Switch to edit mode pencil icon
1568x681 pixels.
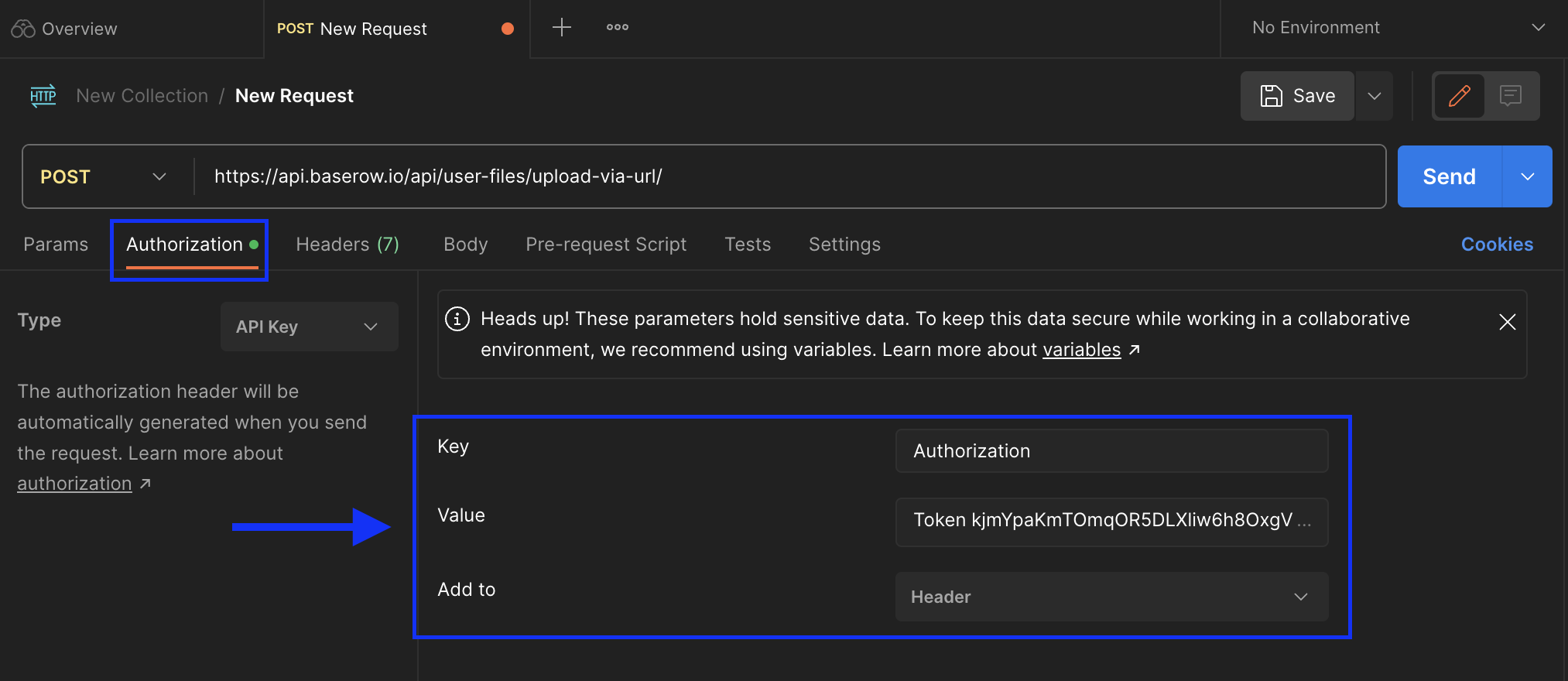tap(1459, 96)
